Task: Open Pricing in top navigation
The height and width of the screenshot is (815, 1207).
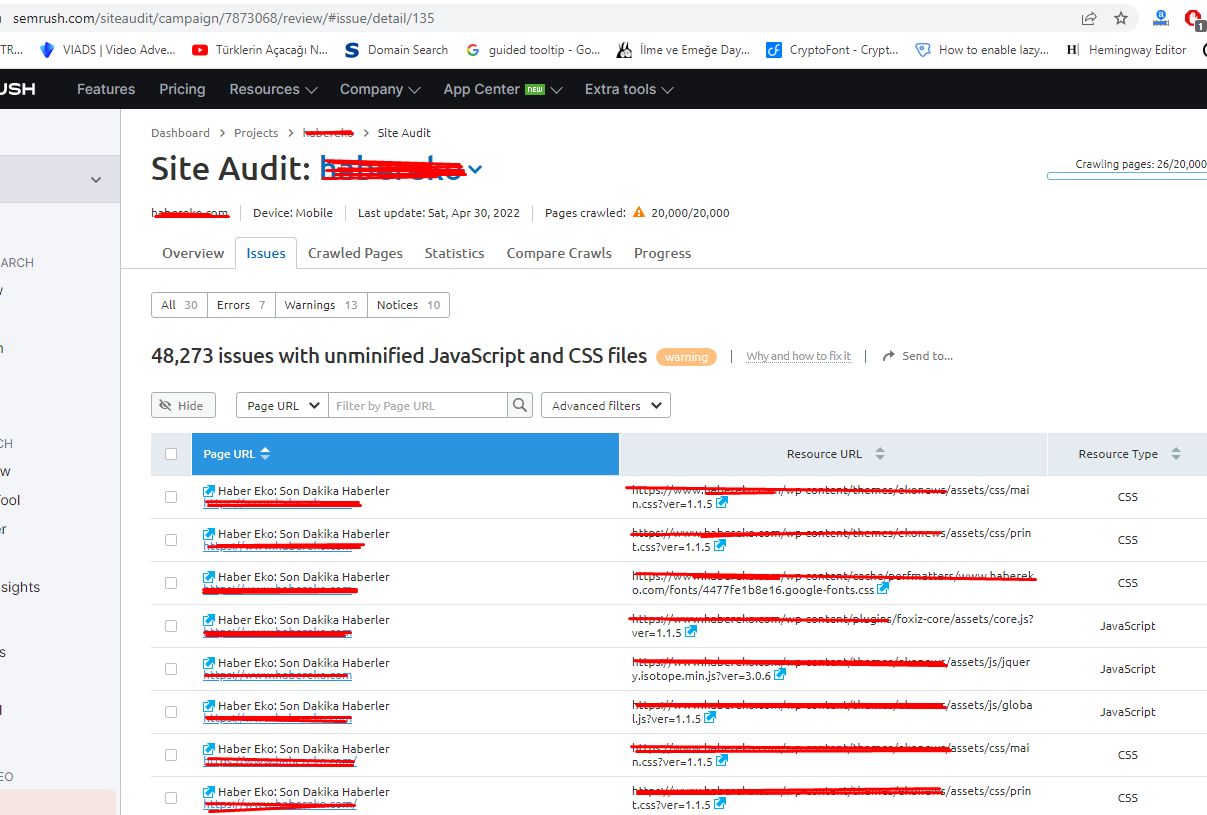Action: tap(182, 89)
